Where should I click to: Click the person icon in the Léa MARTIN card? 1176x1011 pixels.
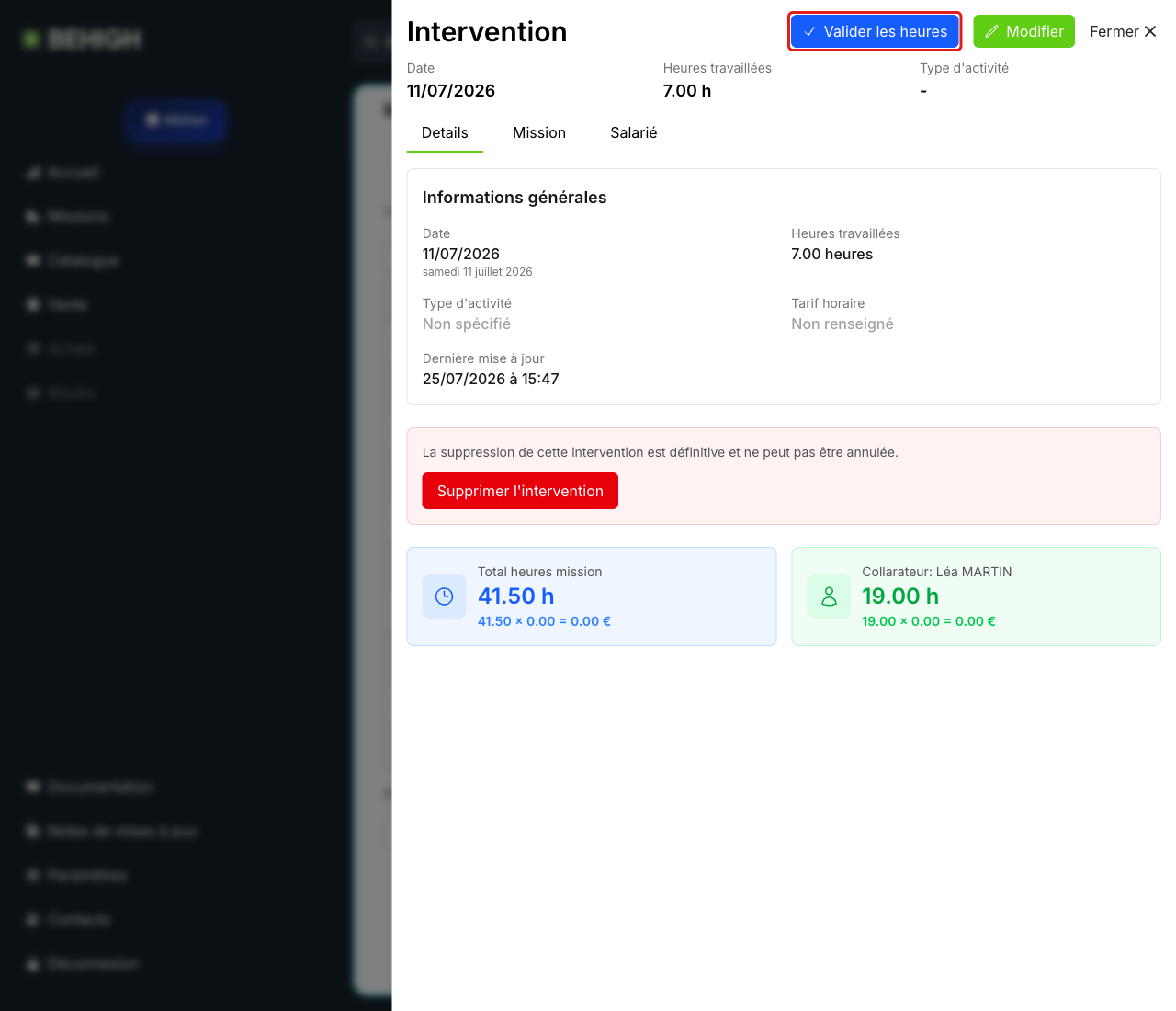click(x=829, y=596)
